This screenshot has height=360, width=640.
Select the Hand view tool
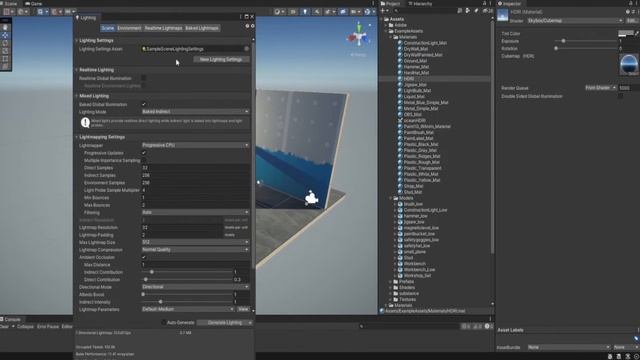pos(5,27)
